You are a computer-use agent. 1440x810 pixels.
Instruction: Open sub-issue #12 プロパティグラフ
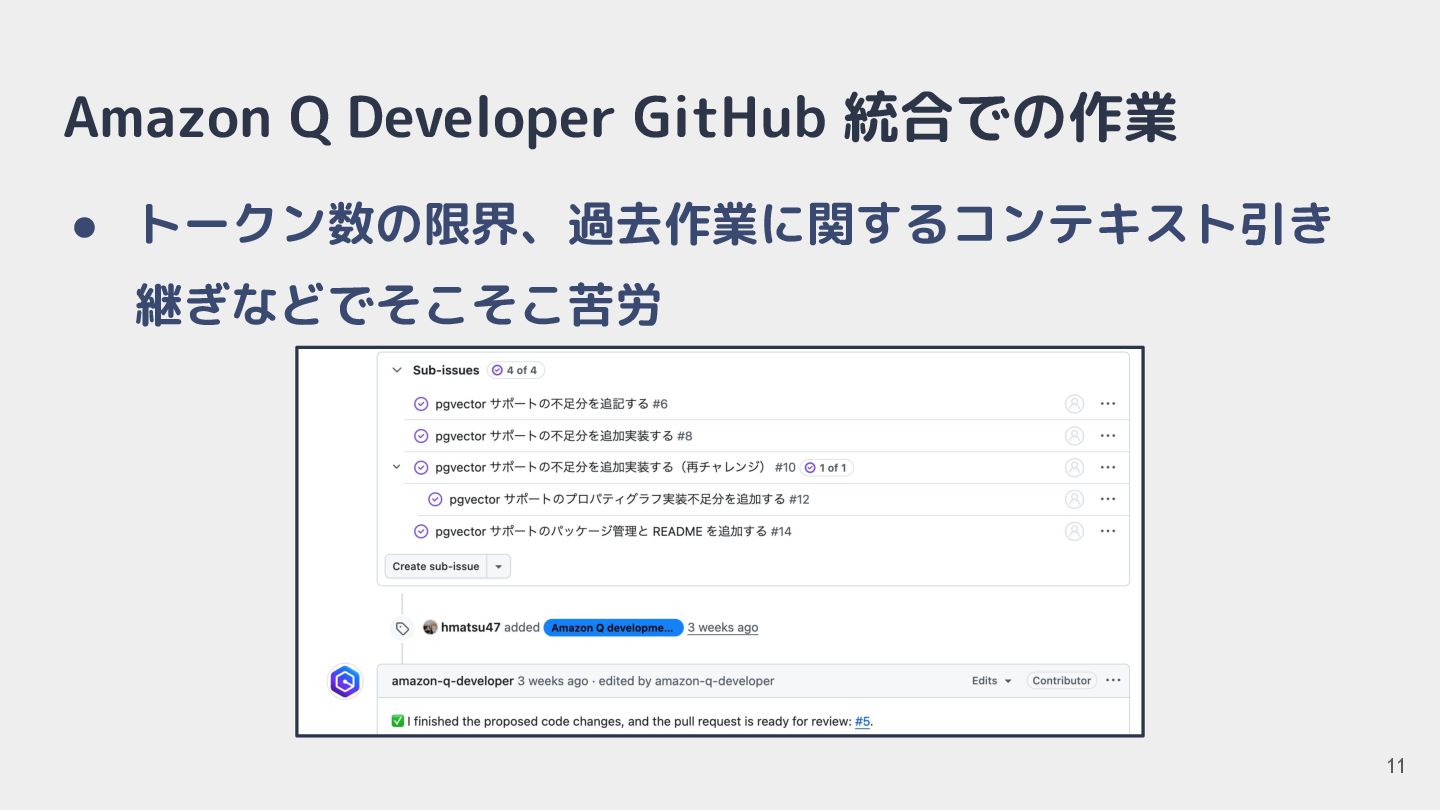pyautogui.click(x=629, y=499)
